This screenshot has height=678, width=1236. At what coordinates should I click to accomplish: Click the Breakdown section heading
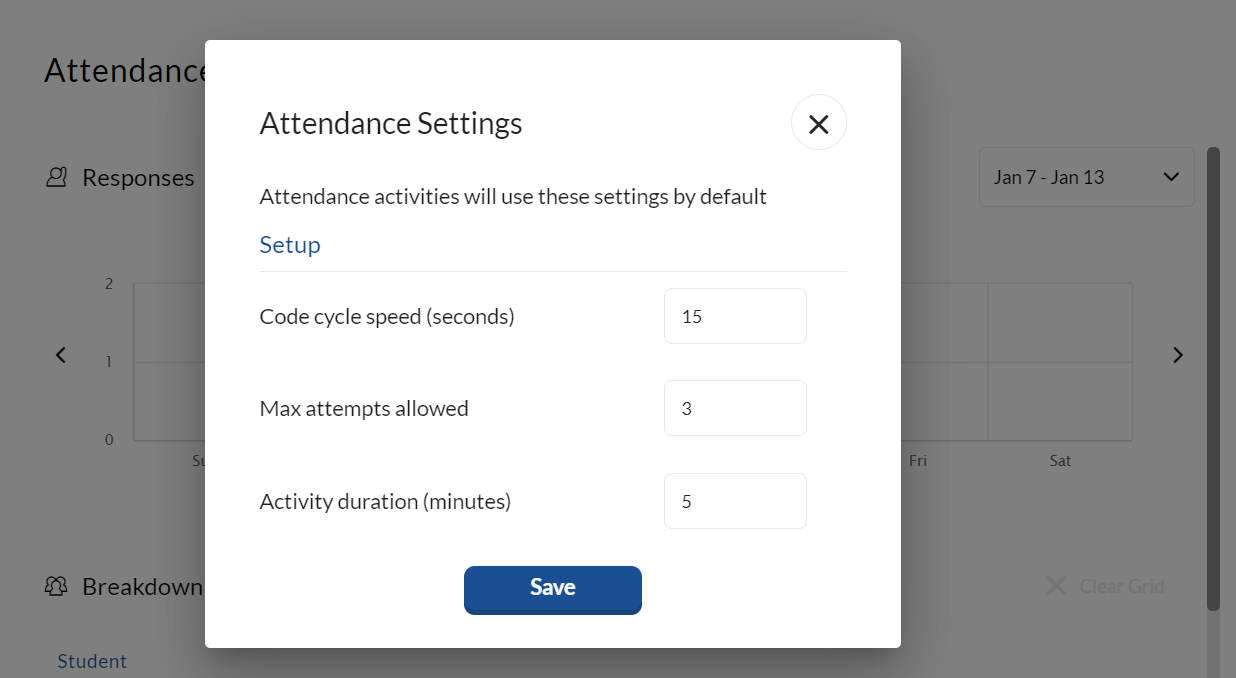click(142, 586)
